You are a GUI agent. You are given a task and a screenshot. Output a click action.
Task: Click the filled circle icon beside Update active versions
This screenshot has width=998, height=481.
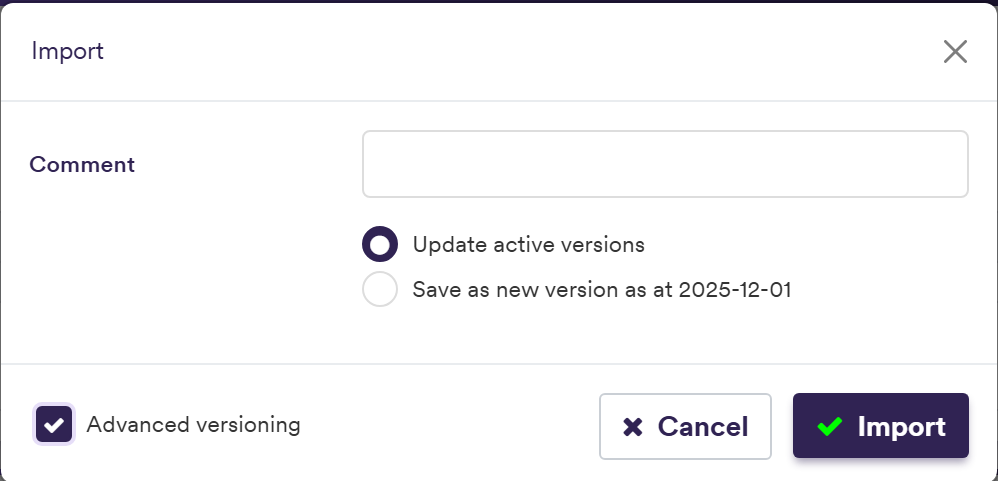click(x=380, y=244)
